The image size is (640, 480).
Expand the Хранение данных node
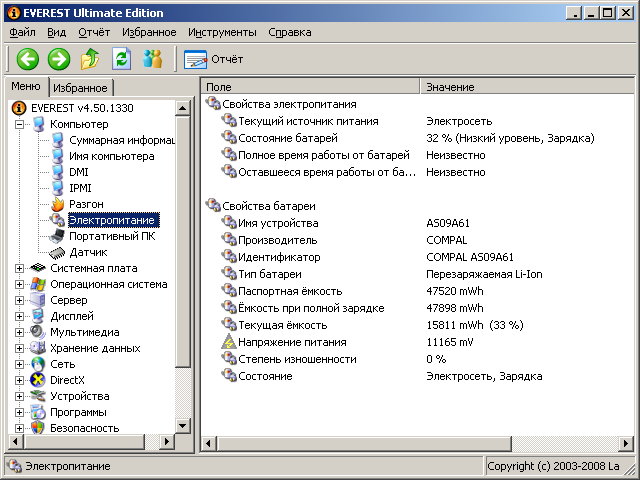(x=19, y=348)
